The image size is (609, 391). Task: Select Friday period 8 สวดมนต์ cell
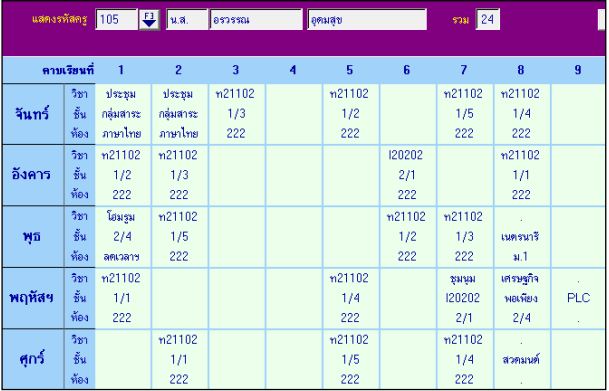521,359
